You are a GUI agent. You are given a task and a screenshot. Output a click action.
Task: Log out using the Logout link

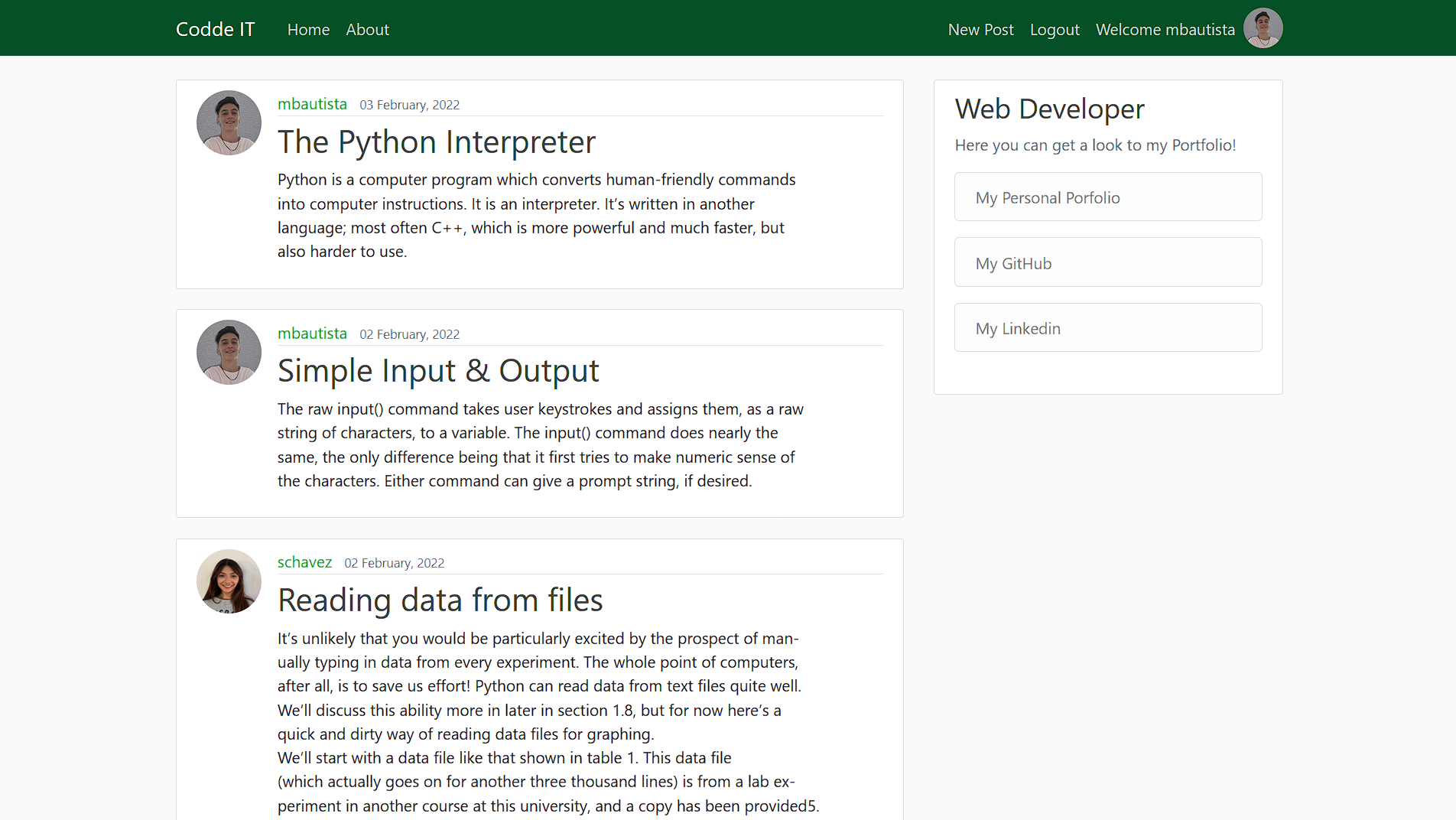tap(1055, 30)
